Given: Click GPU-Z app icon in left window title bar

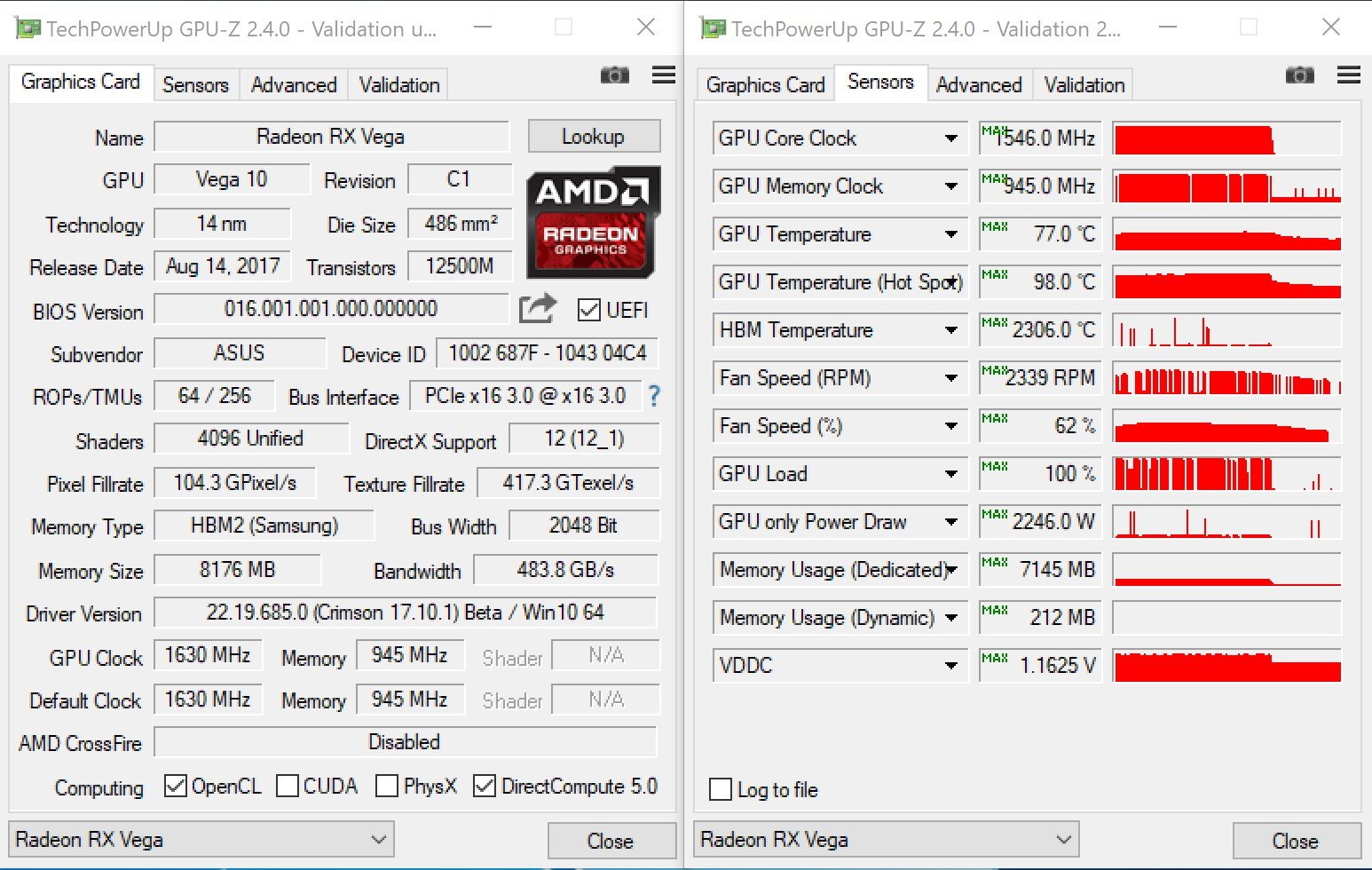Looking at the screenshot, I should [x=28, y=28].
